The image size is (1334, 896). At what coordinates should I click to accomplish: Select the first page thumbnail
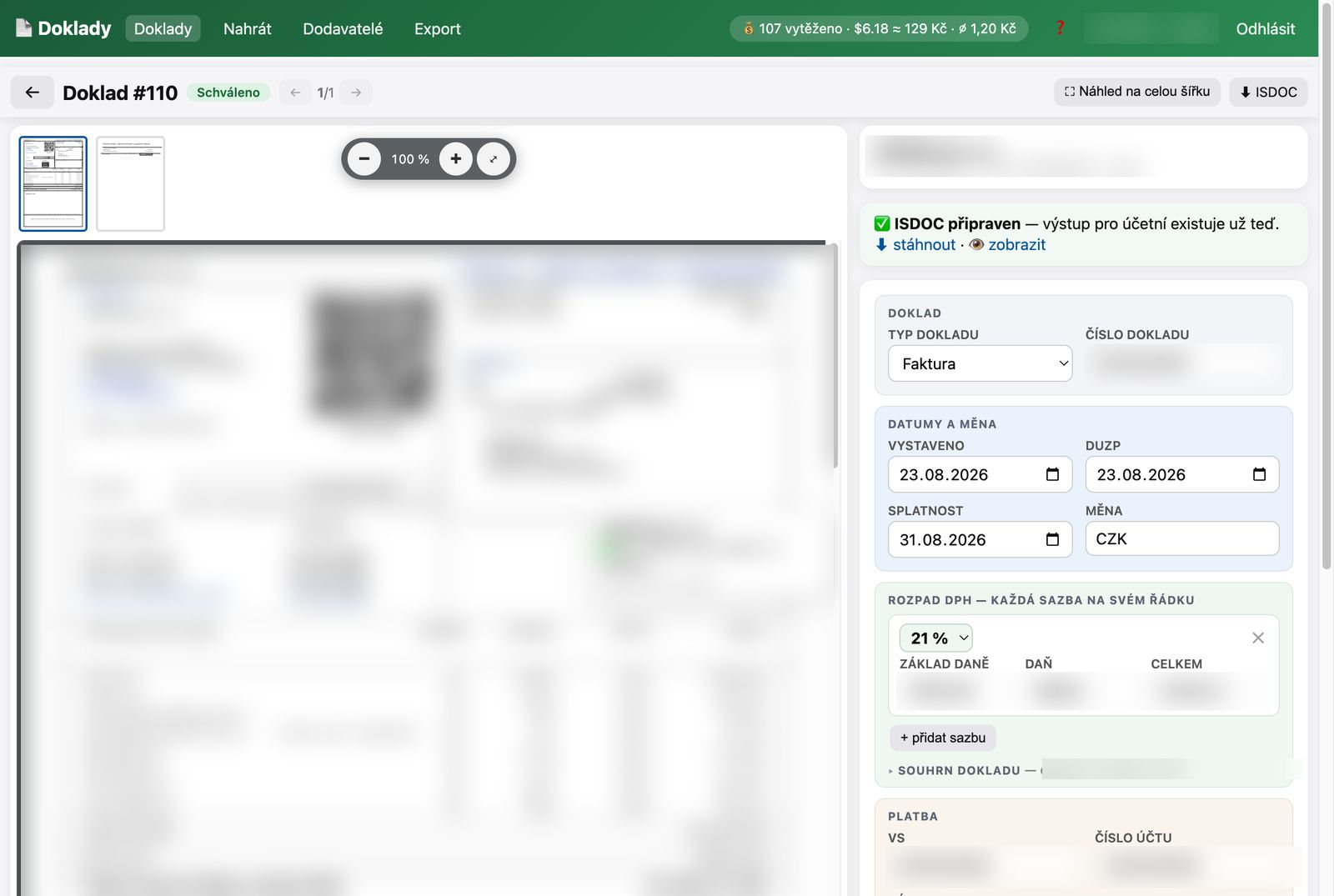tap(53, 183)
